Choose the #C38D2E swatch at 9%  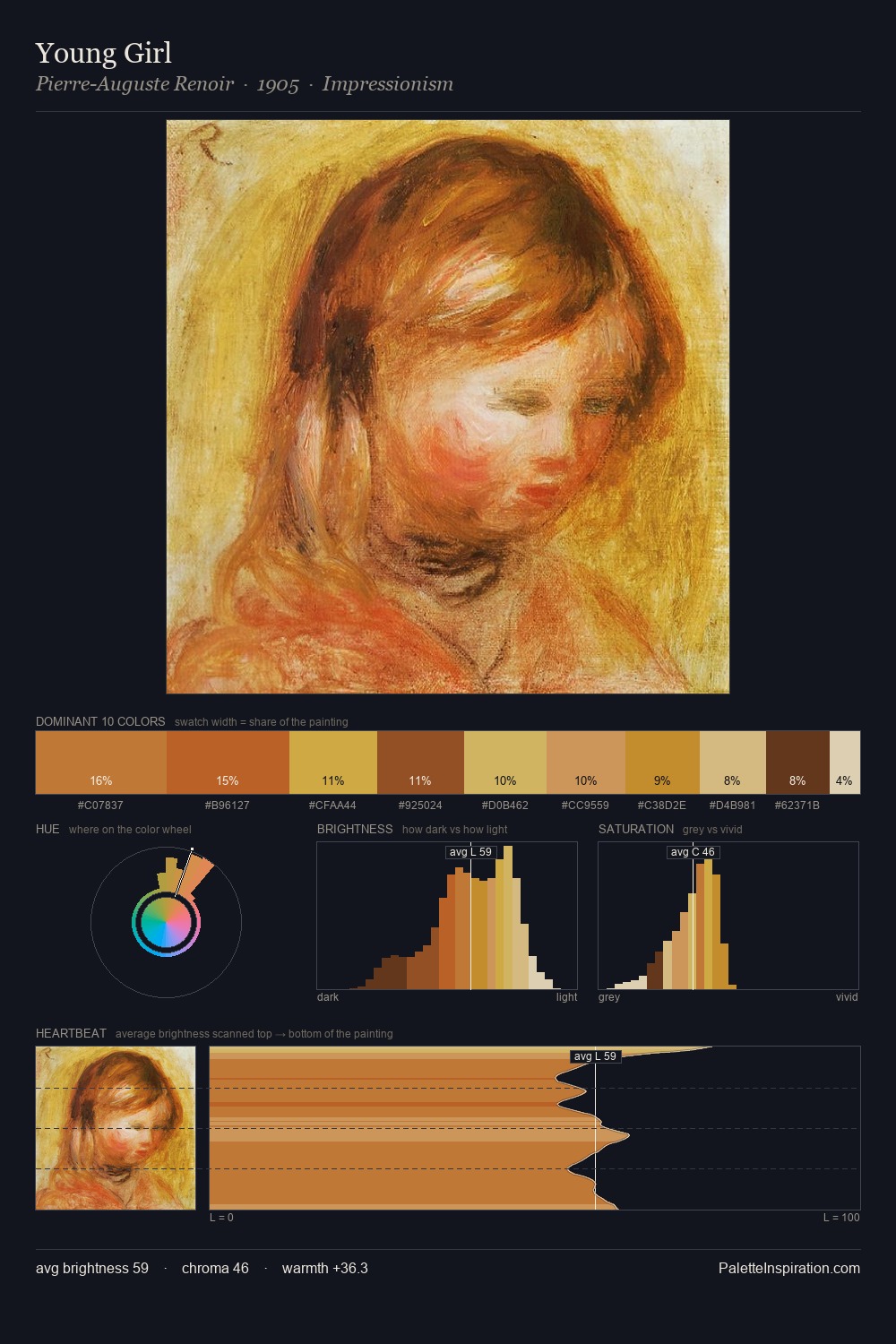pos(662,762)
